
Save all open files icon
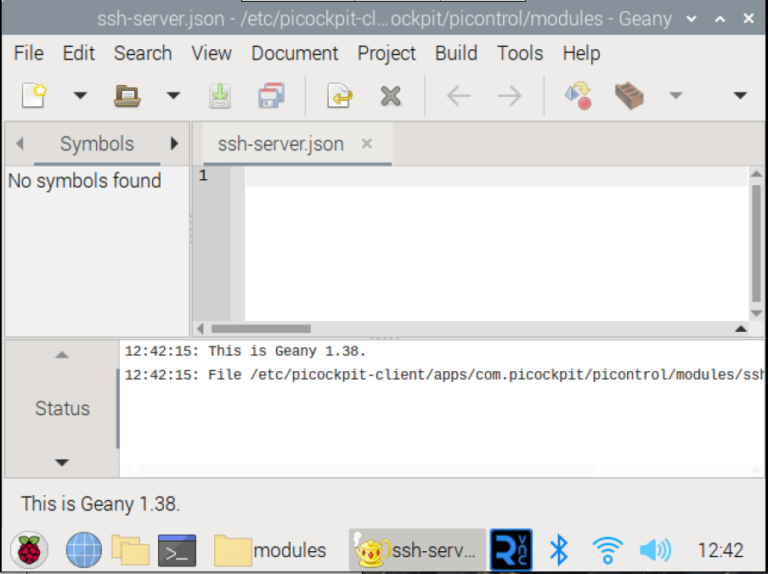271,95
